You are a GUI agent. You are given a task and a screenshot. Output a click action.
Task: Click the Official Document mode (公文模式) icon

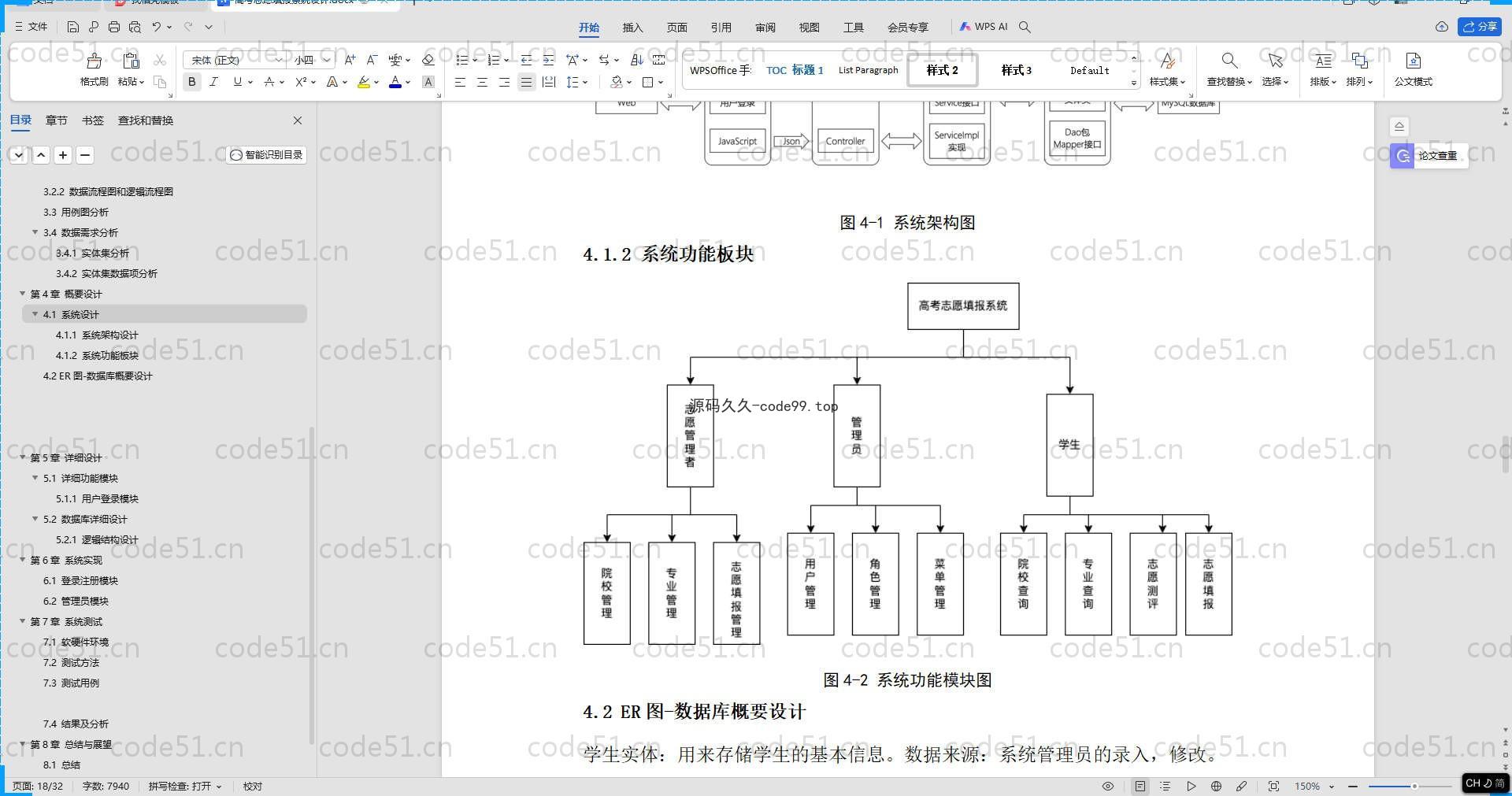(1413, 61)
